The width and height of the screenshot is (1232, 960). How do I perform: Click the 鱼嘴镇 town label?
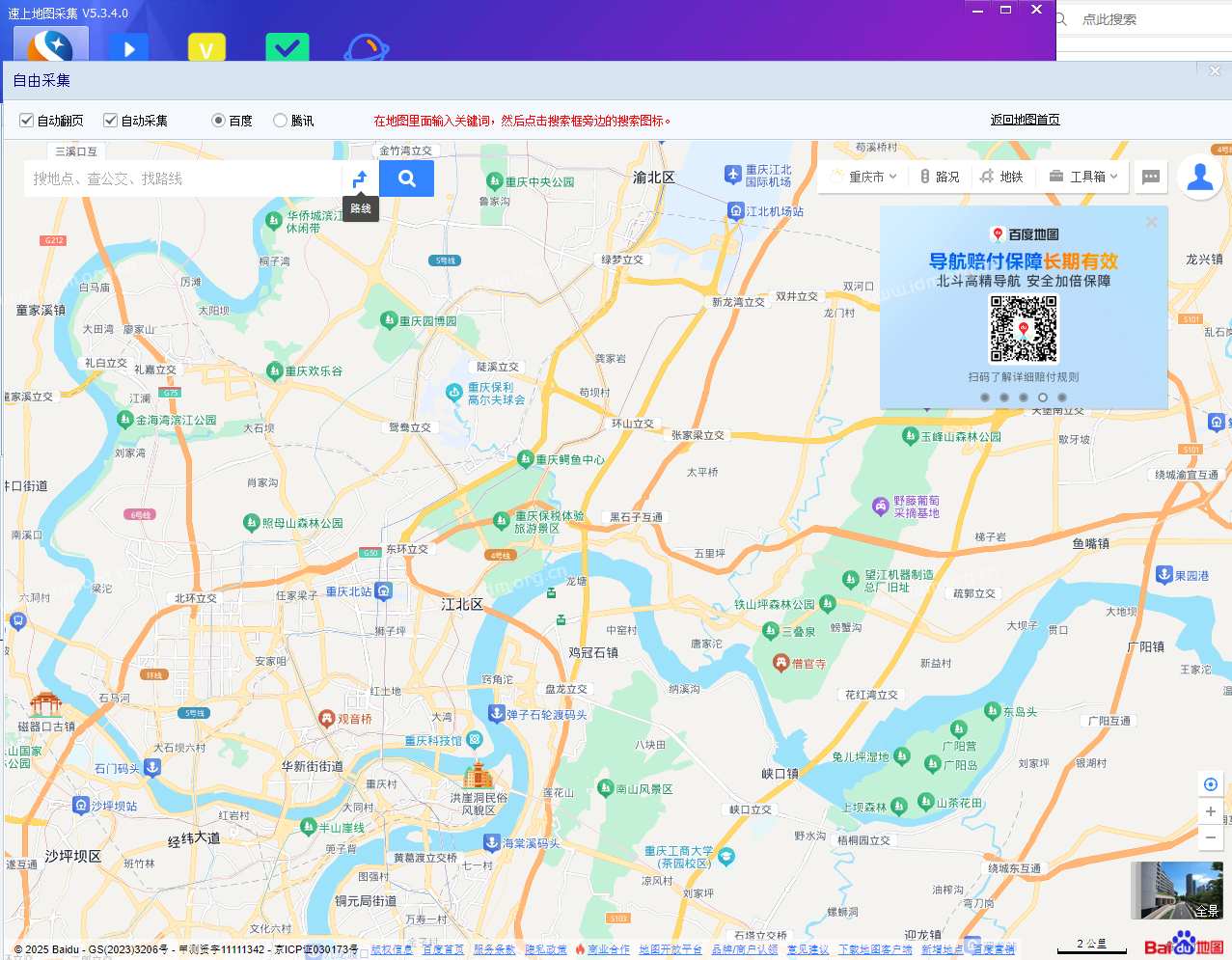(x=1091, y=544)
